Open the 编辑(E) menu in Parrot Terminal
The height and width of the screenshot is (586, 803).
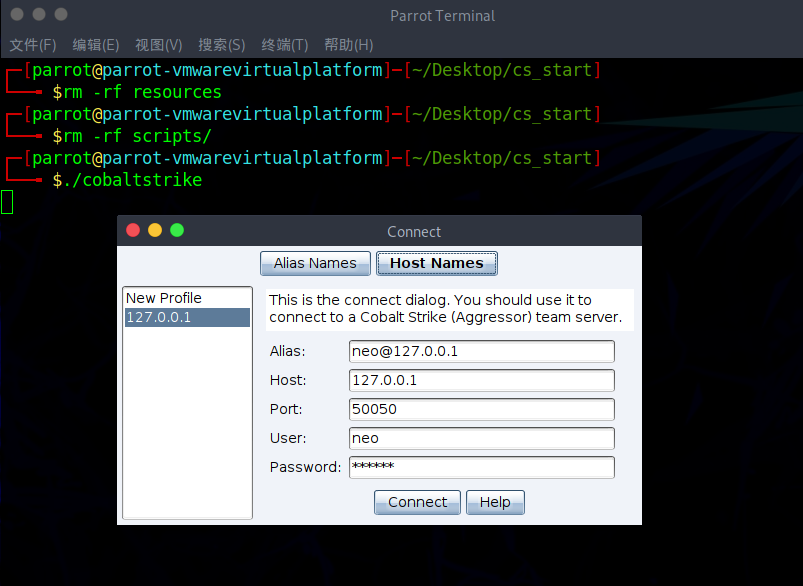[96, 45]
